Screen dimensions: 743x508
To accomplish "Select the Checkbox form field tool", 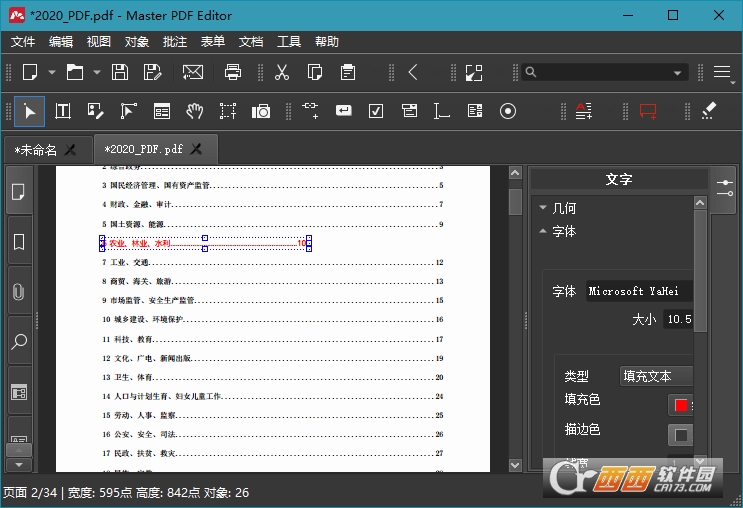I will (376, 111).
